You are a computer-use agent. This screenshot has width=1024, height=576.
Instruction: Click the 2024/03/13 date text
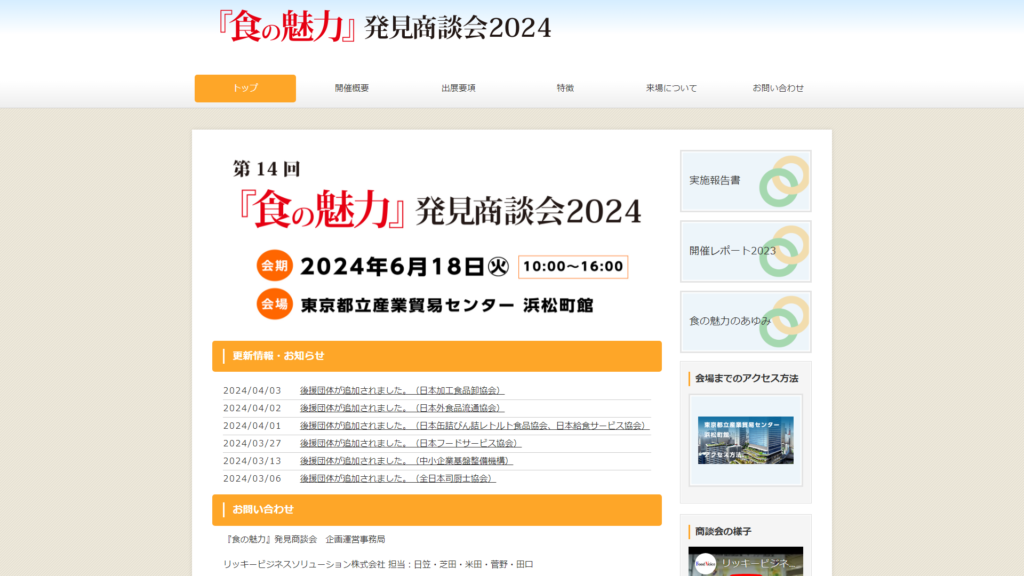click(x=252, y=461)
